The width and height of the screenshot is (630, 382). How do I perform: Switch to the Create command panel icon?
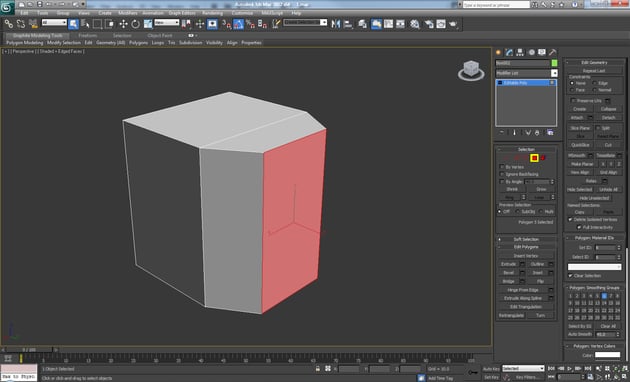(498, 52)
